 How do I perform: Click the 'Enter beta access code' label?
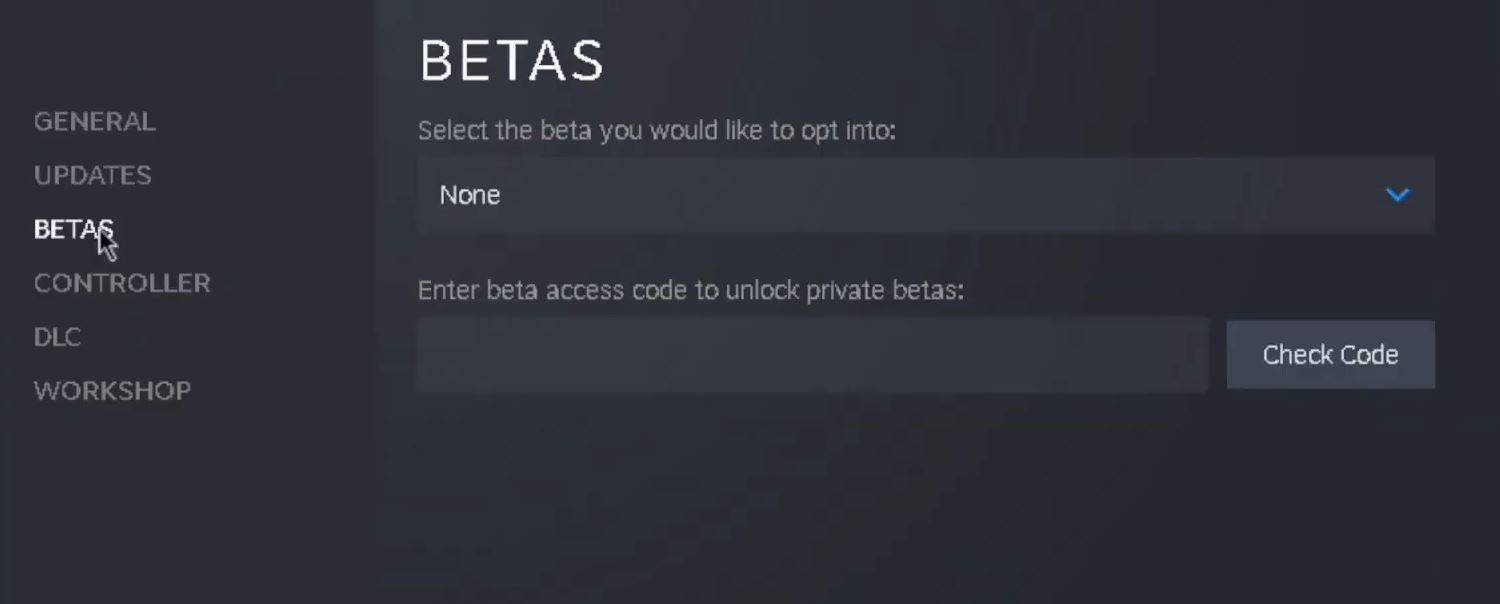tap(690, 291)
